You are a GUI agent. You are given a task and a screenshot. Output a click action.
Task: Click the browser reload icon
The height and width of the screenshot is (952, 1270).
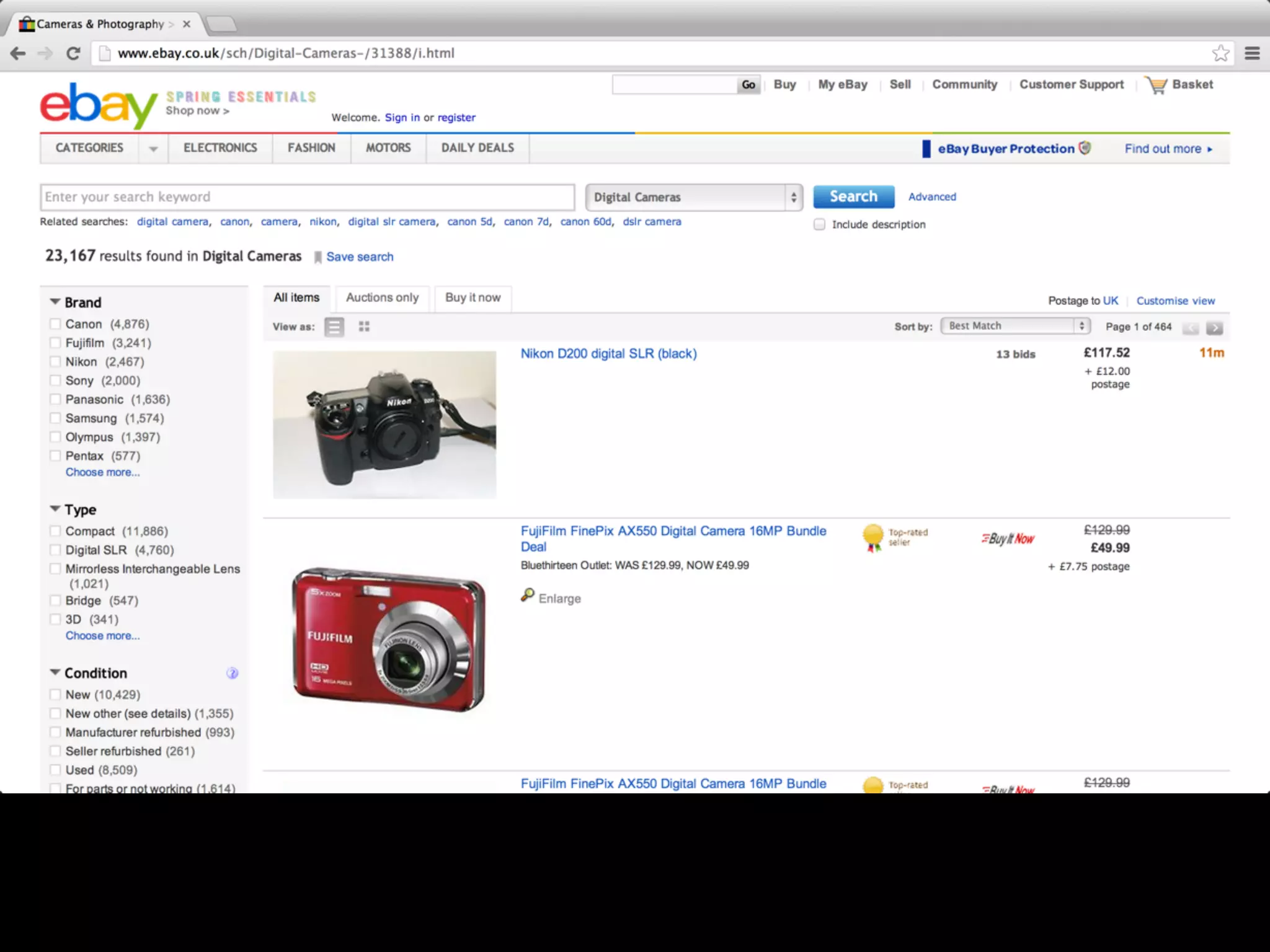coord(73,53)
